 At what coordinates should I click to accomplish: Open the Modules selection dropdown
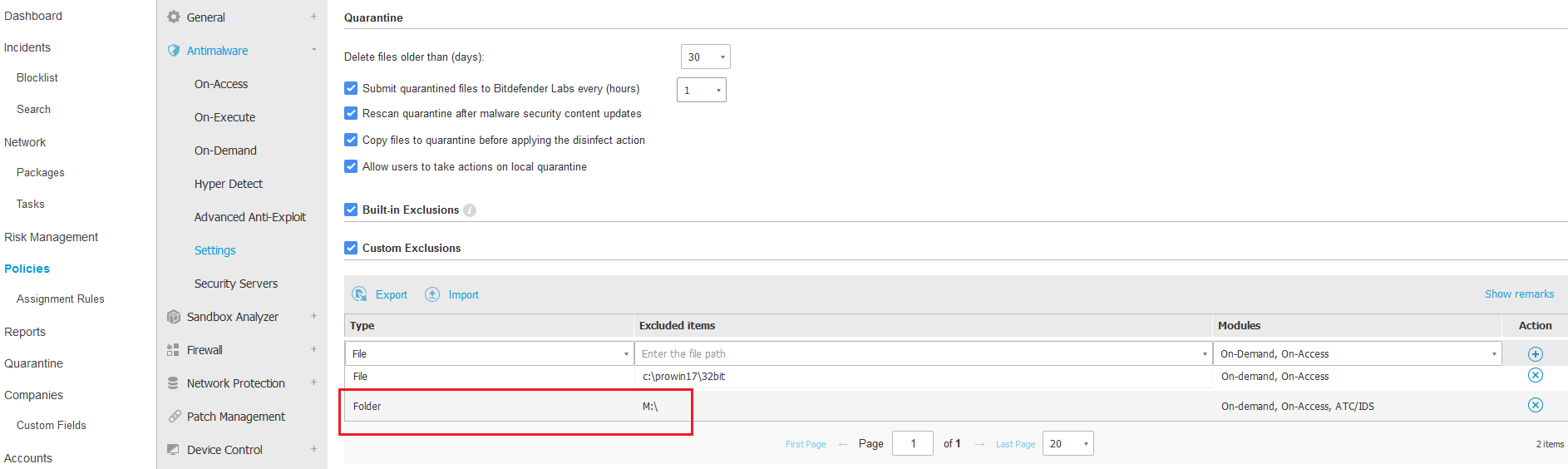click(x=1357, y=354)
